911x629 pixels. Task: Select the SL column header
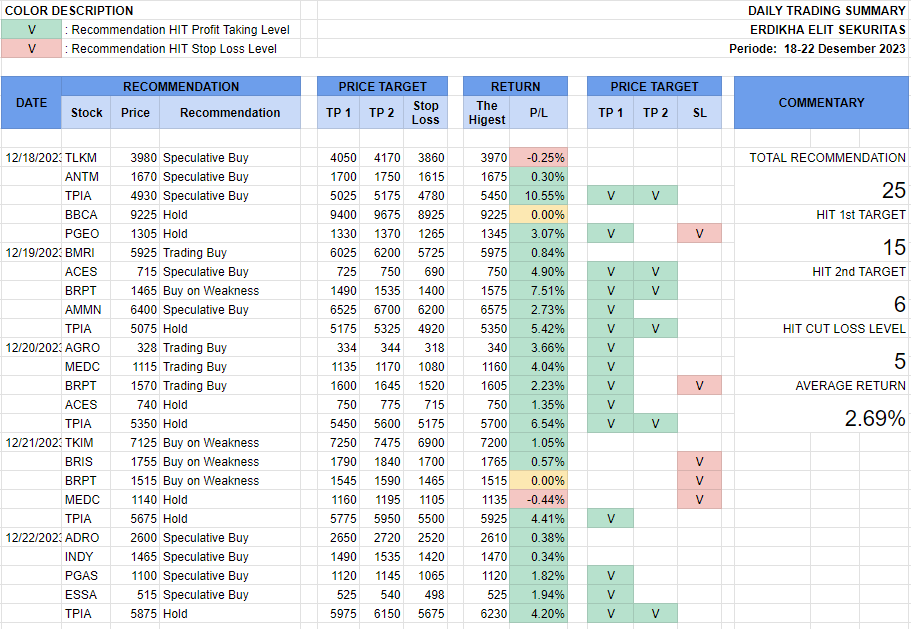pos(699,113)
